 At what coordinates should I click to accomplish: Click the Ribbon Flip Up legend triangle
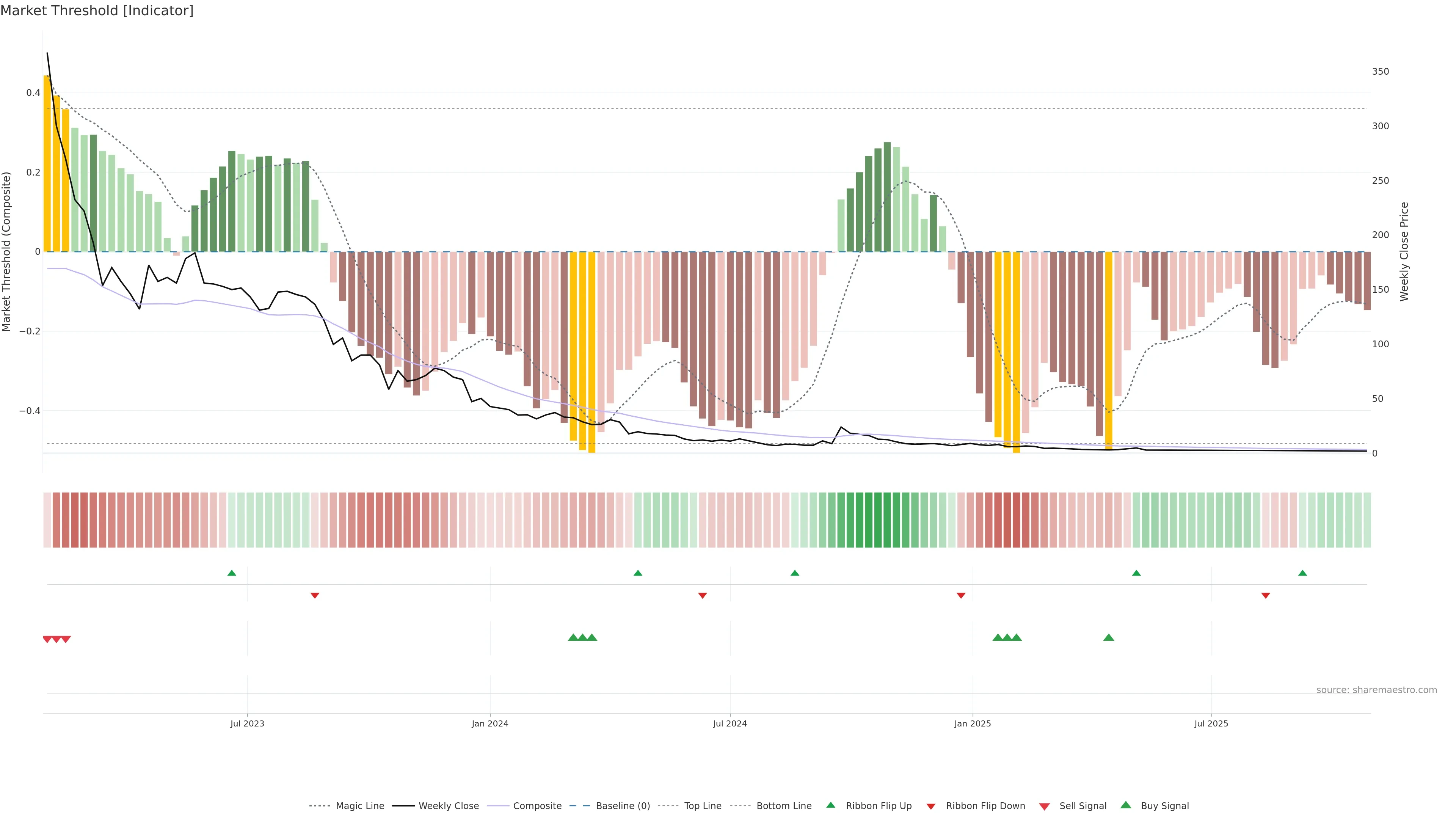[830, 805]
